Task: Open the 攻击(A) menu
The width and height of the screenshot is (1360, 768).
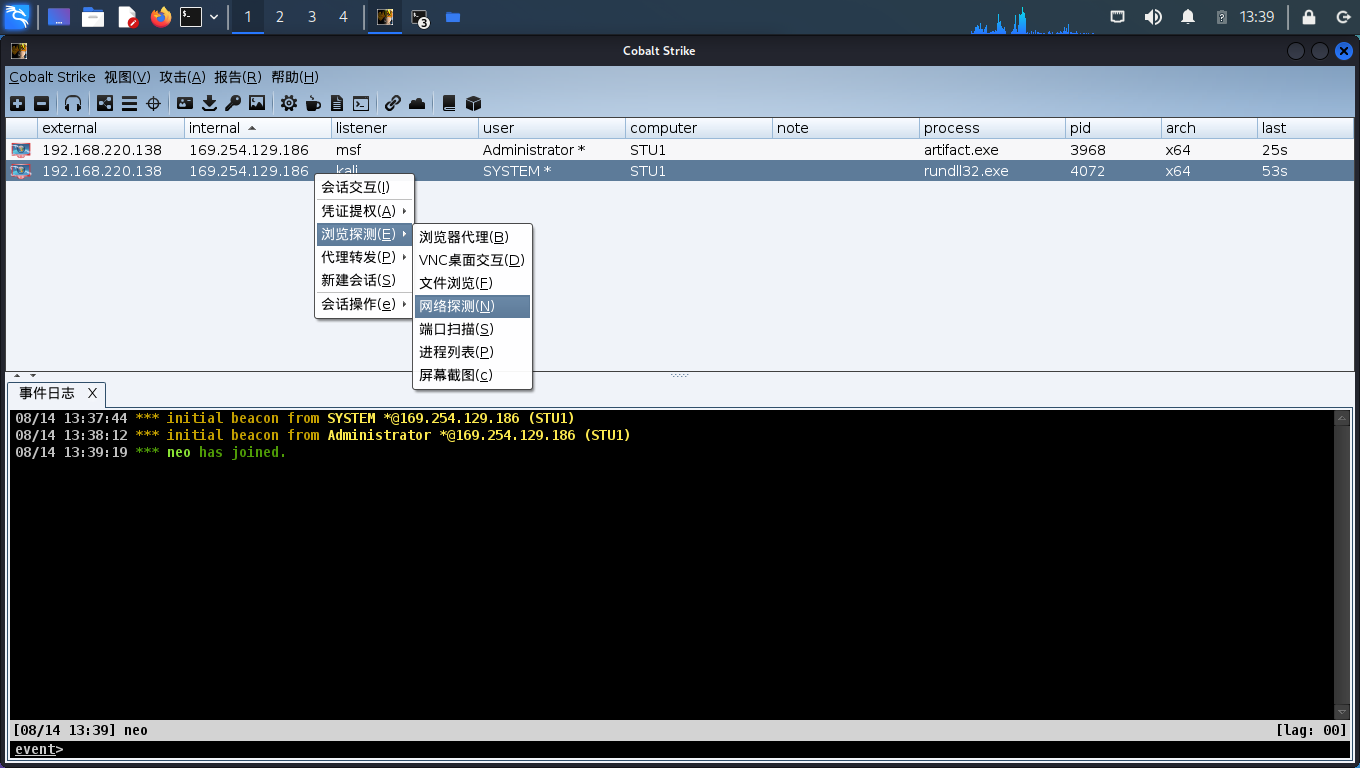Action: click(183, 77)
